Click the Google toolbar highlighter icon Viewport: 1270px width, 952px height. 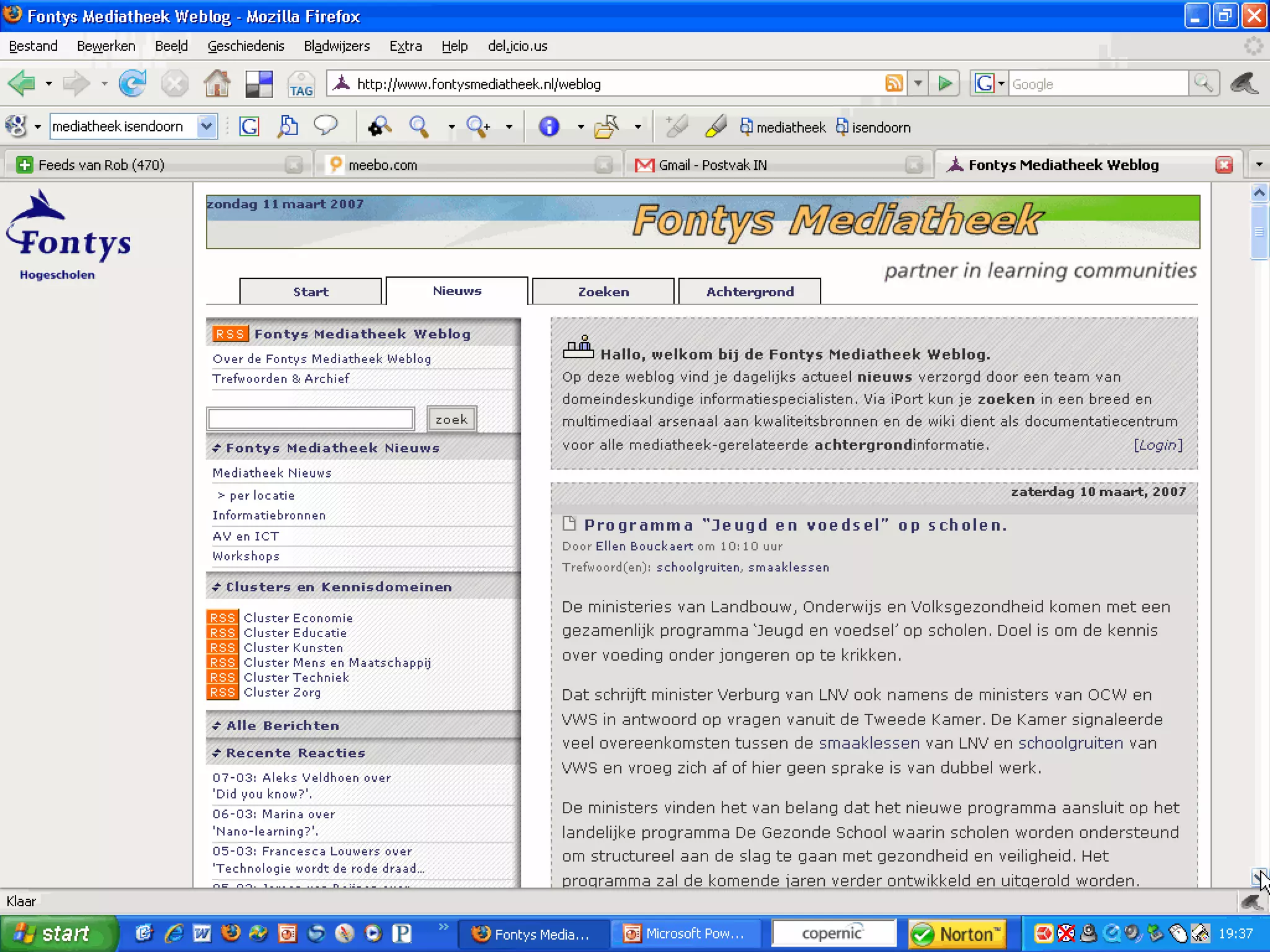(716, 127)
